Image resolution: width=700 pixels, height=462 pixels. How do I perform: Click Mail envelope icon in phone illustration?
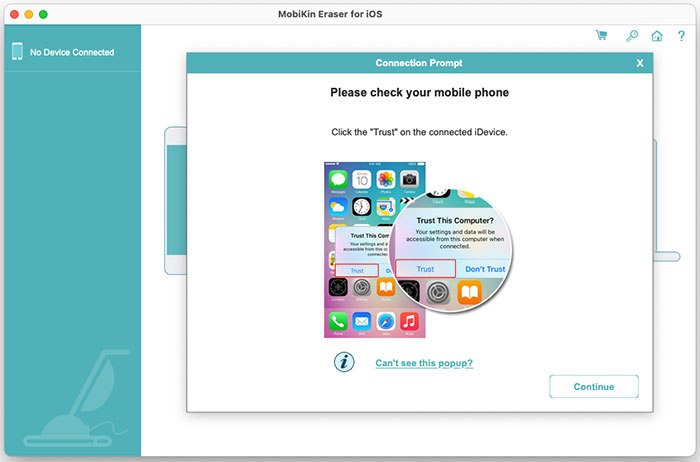pos(361,322)
